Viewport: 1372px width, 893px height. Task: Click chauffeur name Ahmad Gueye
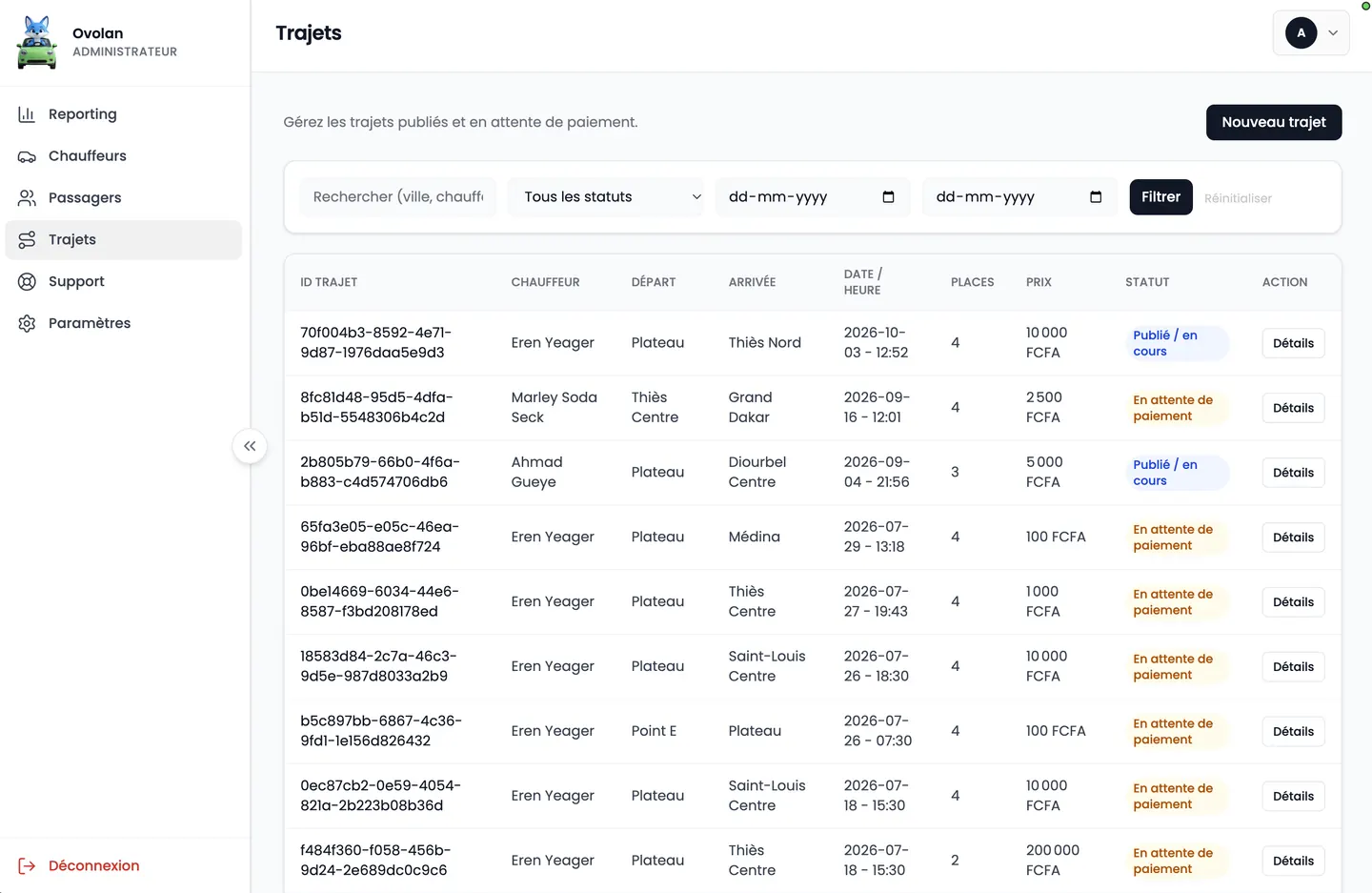(537, 473)
